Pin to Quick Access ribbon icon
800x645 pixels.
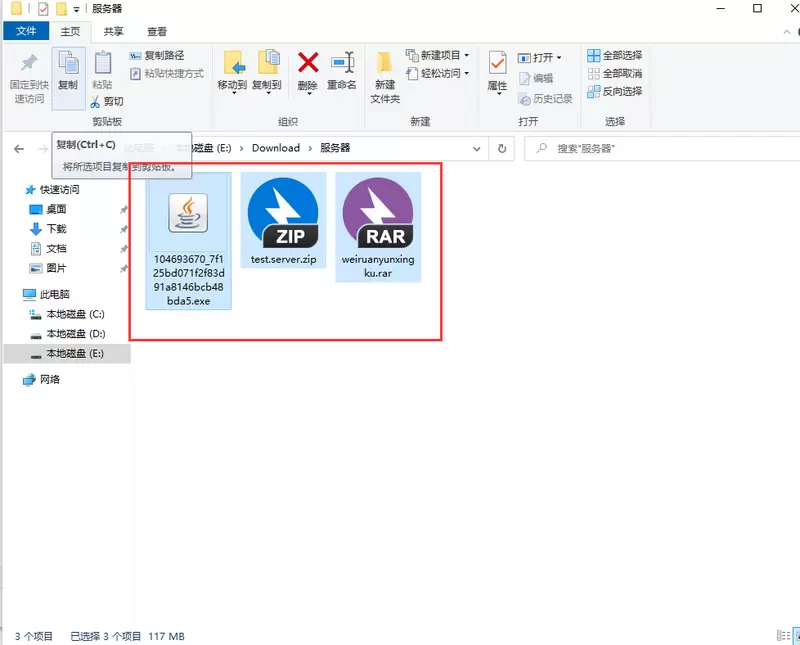[x=29, y=77]
